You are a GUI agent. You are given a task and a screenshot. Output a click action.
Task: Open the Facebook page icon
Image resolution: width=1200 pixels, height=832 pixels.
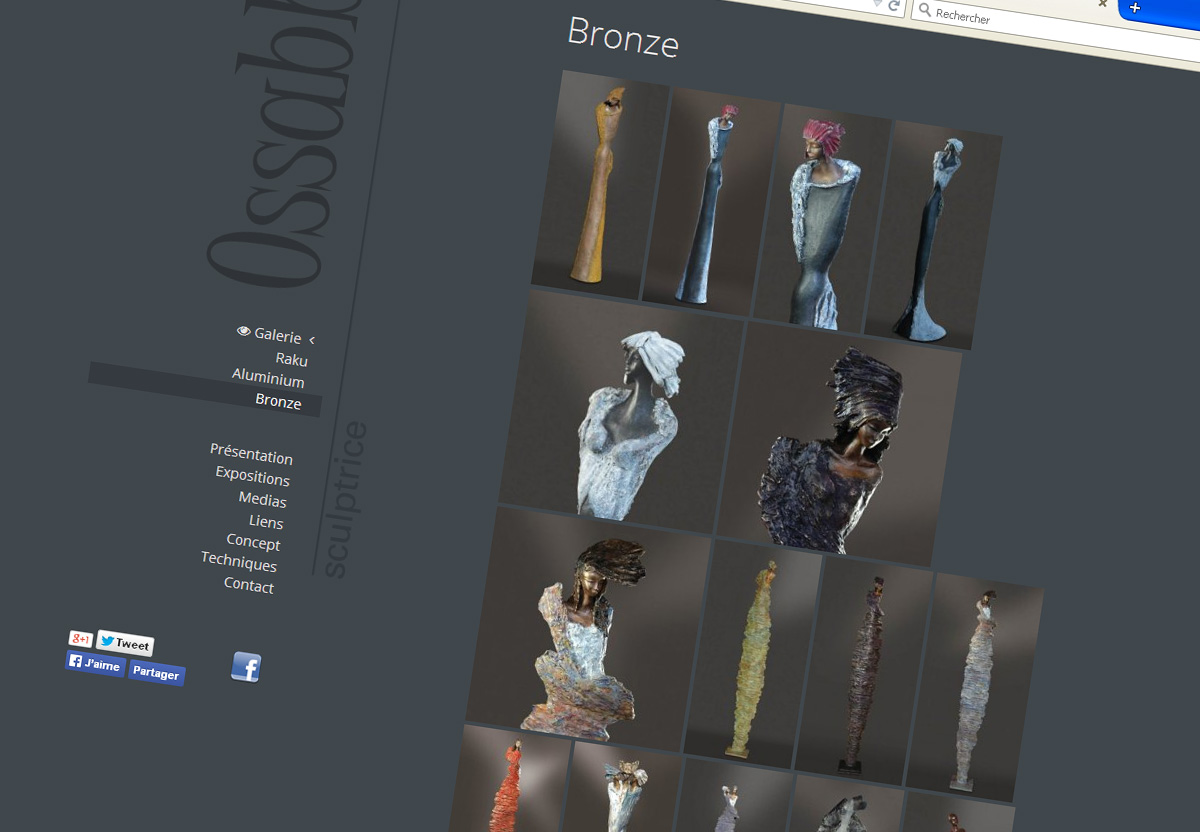pyautogui.click(x=246, y=666)
